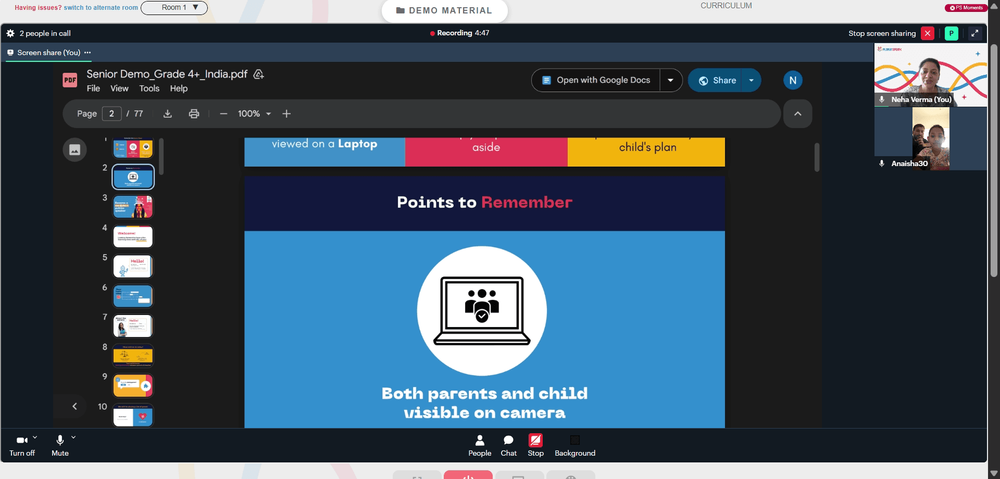Viewport: 1000px width, 479px height.
Task: Select the Screen share (You) tab
Action: tap(45, 52)
